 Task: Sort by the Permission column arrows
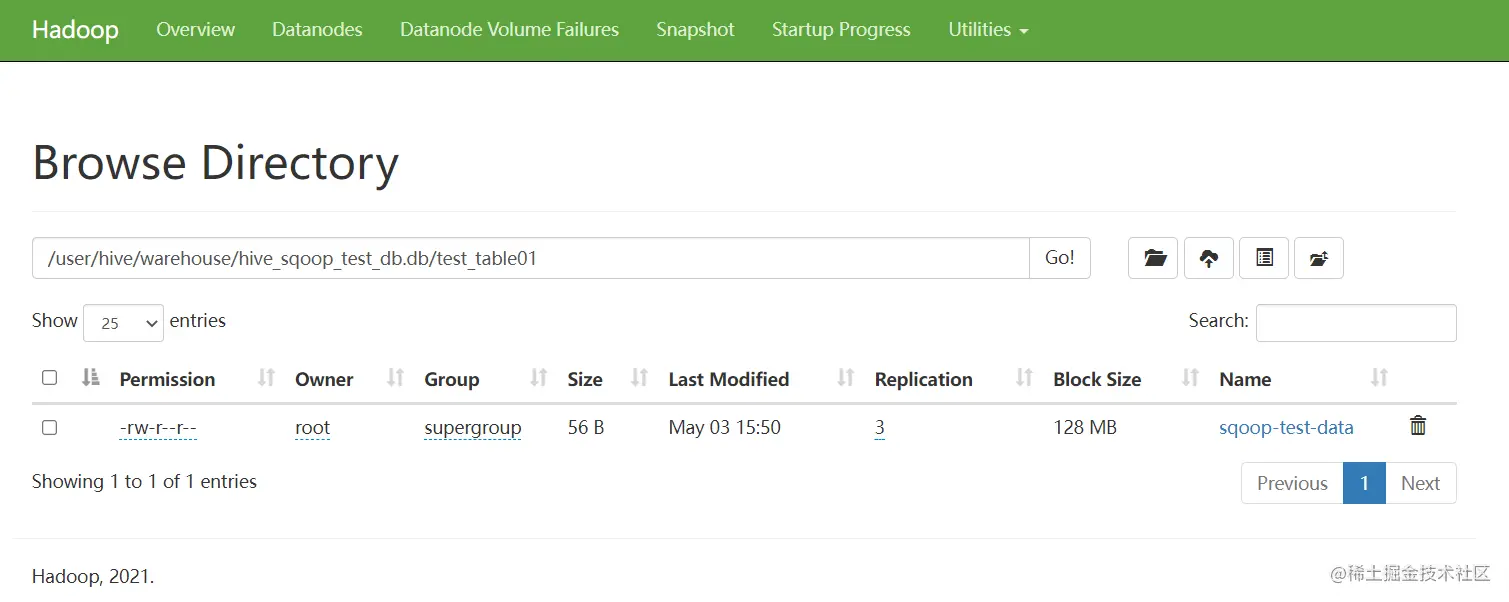[x=266, y=378]
